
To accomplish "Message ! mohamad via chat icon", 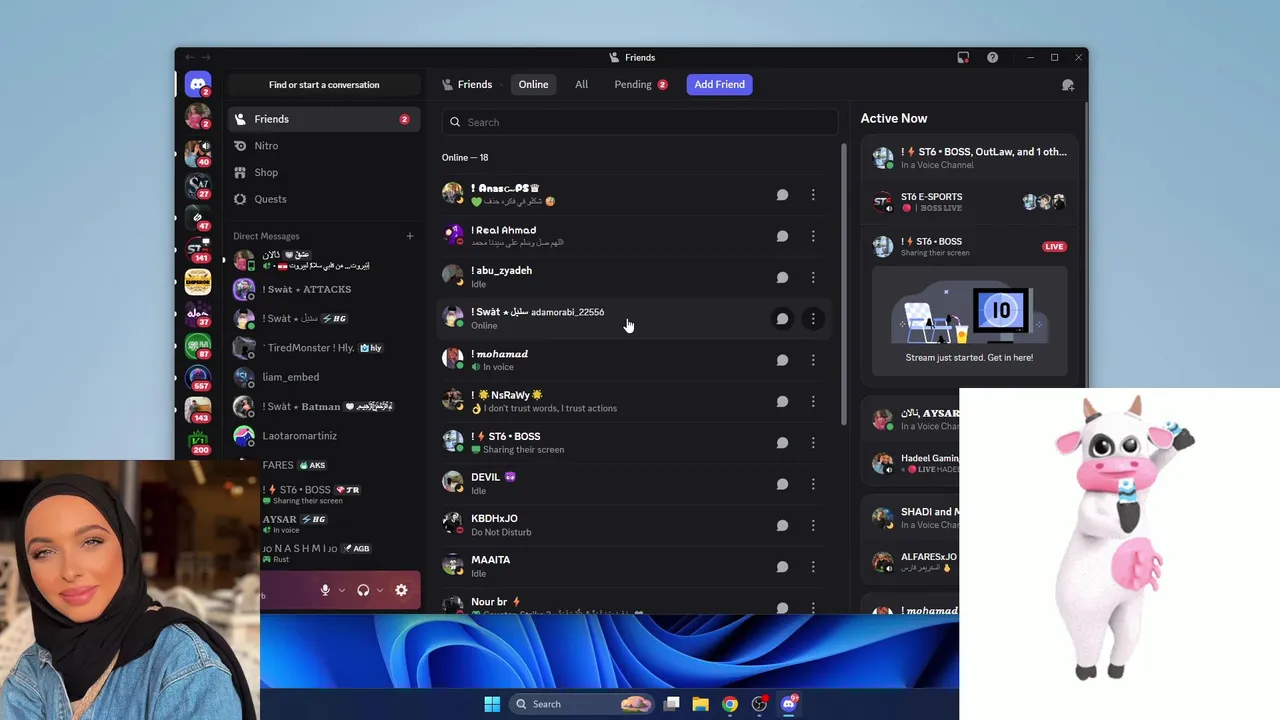I will 782,360.
